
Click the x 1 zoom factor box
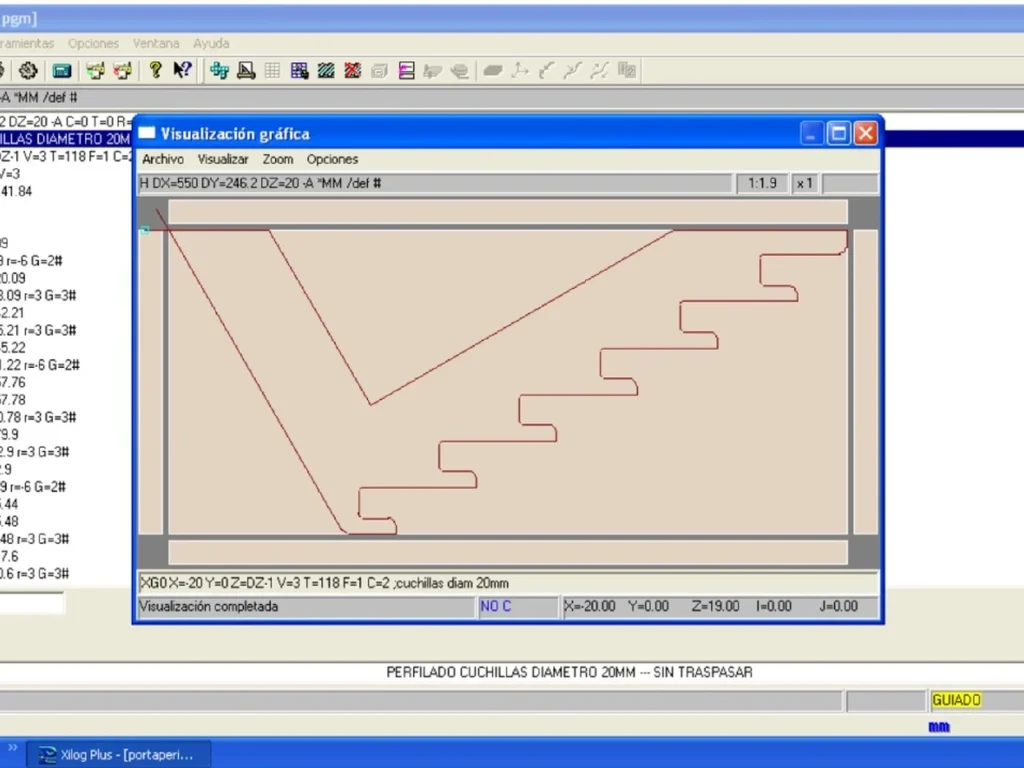pos(805,184)
